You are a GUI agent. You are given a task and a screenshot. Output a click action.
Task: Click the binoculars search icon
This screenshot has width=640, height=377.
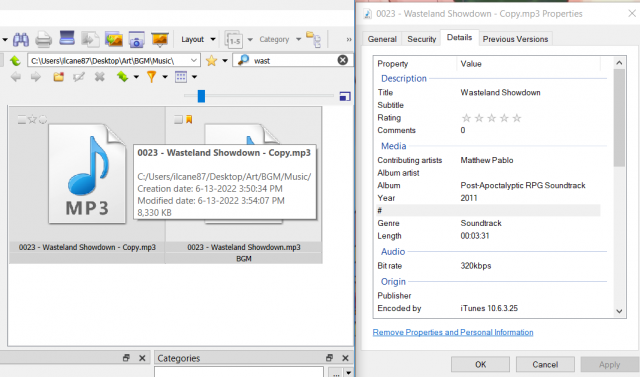[21, 40]
